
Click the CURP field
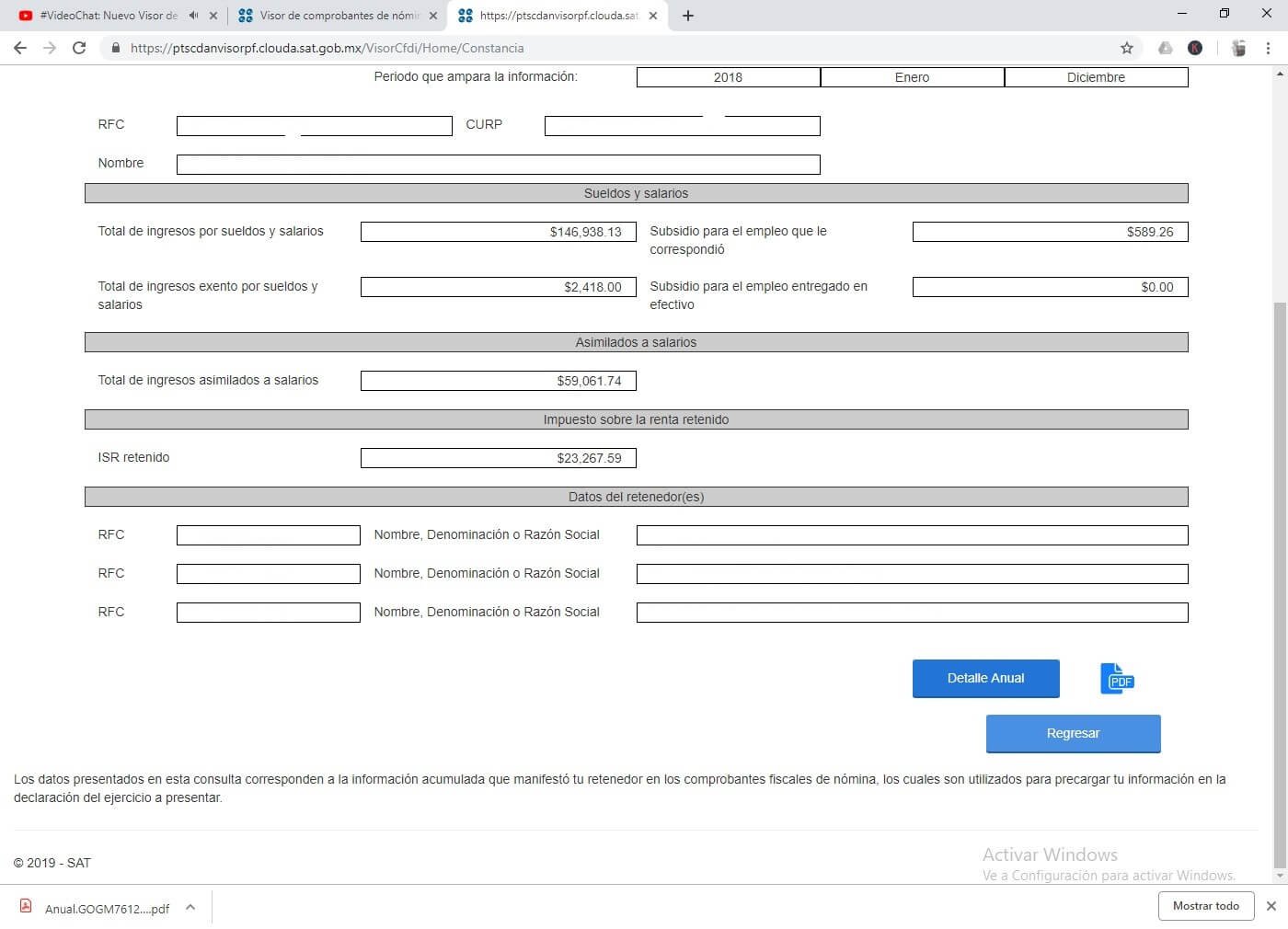pyautogui.click(x=682, y=125)
